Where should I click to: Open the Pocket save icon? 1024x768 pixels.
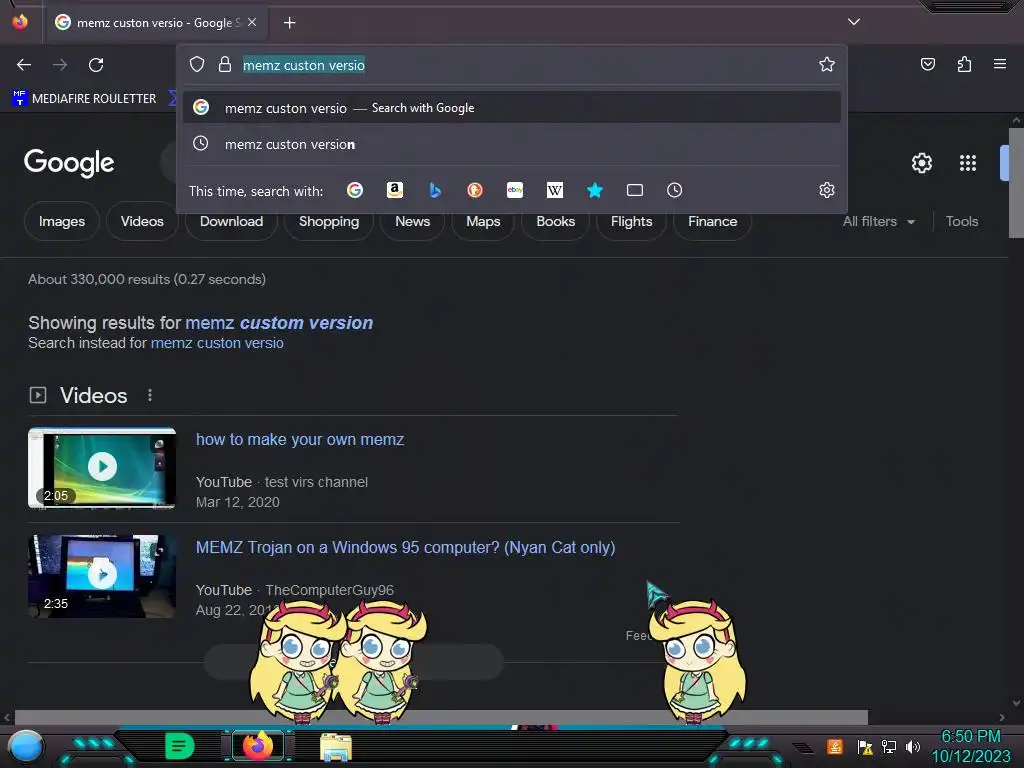pyautogui.click(x=928, y=64)
